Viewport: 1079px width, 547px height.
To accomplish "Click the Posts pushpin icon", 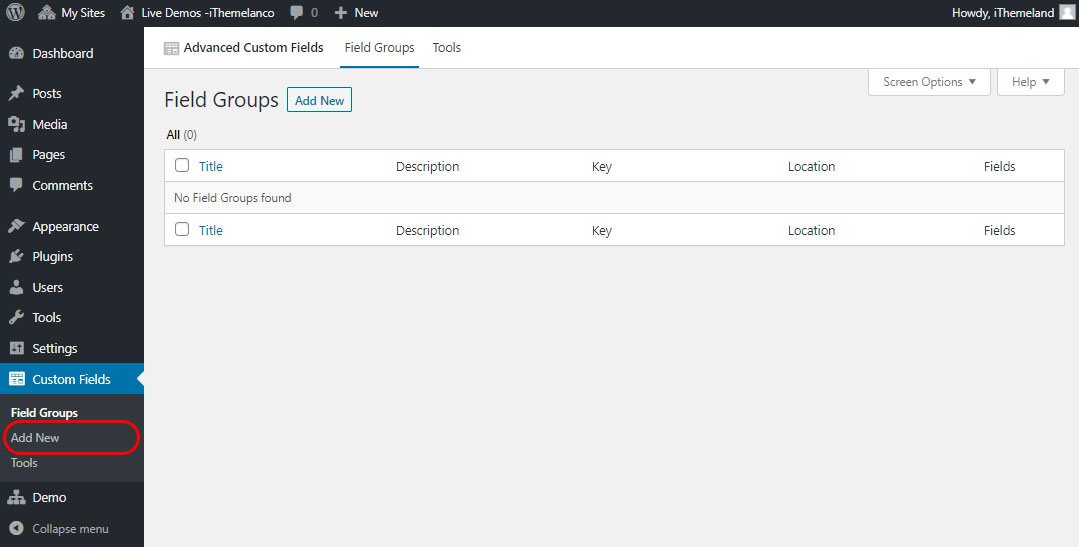I will (17, 93).
